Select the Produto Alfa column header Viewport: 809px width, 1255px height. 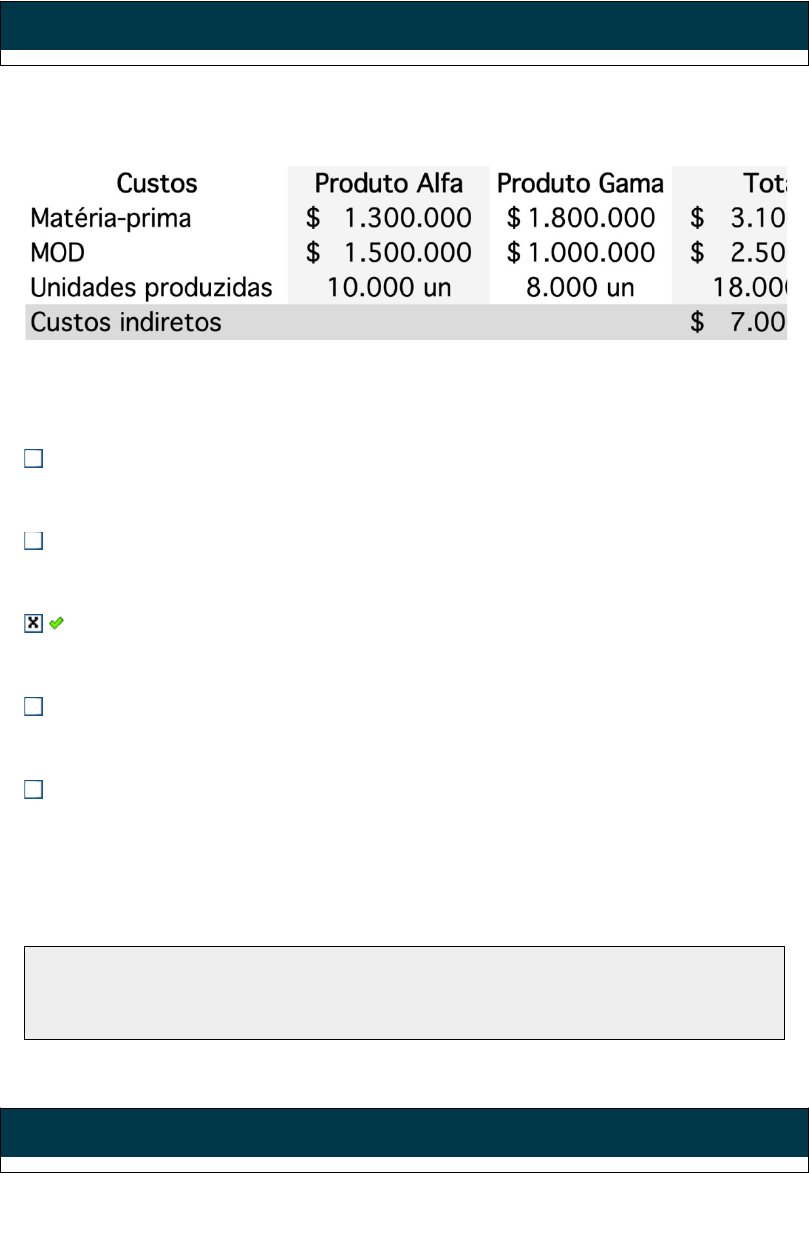point(389,184)
